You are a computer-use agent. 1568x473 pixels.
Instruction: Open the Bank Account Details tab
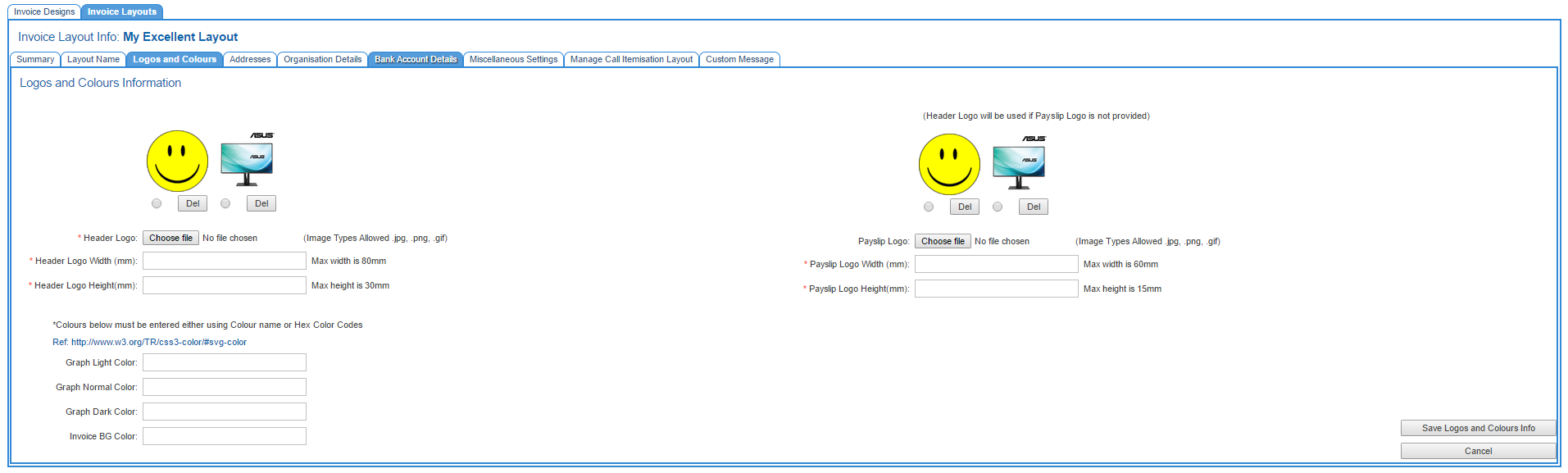416,59
